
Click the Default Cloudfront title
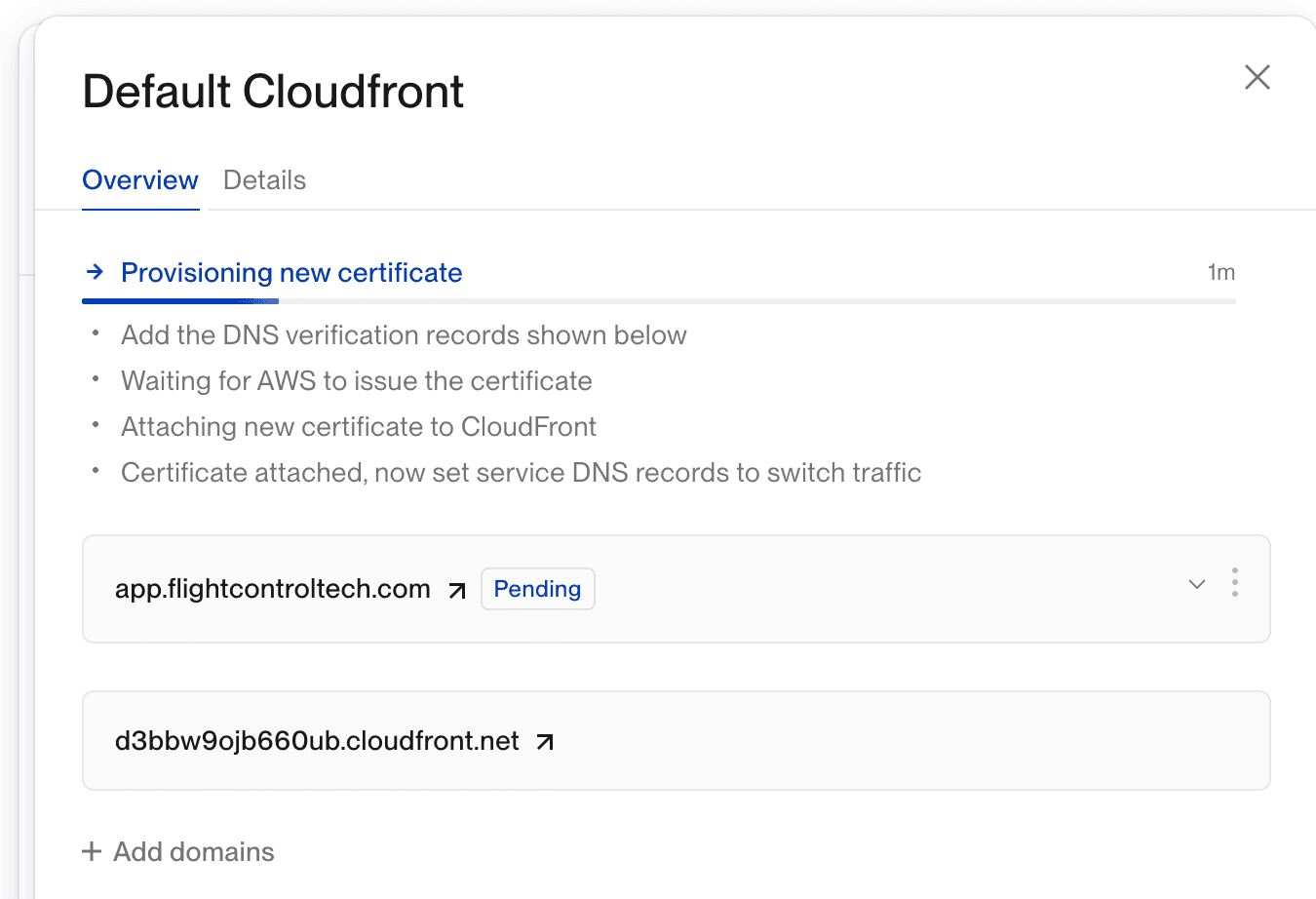[273, 92]
